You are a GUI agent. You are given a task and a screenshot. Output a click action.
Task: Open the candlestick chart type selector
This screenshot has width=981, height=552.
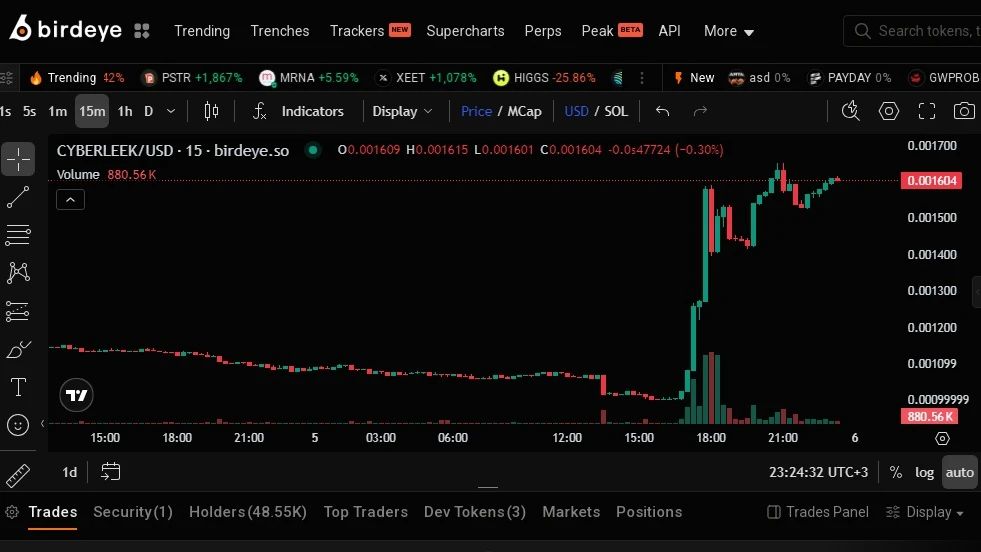coord(211,111)
